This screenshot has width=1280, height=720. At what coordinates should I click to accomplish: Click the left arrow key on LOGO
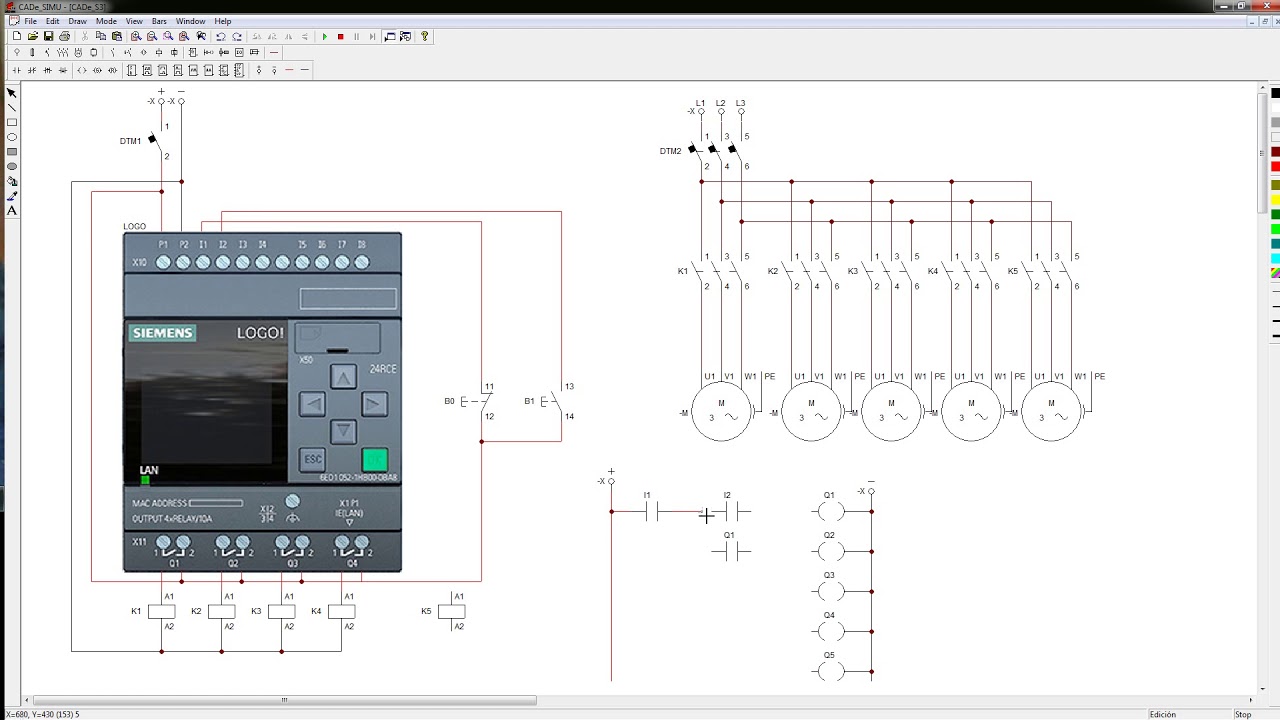[312, 404]
